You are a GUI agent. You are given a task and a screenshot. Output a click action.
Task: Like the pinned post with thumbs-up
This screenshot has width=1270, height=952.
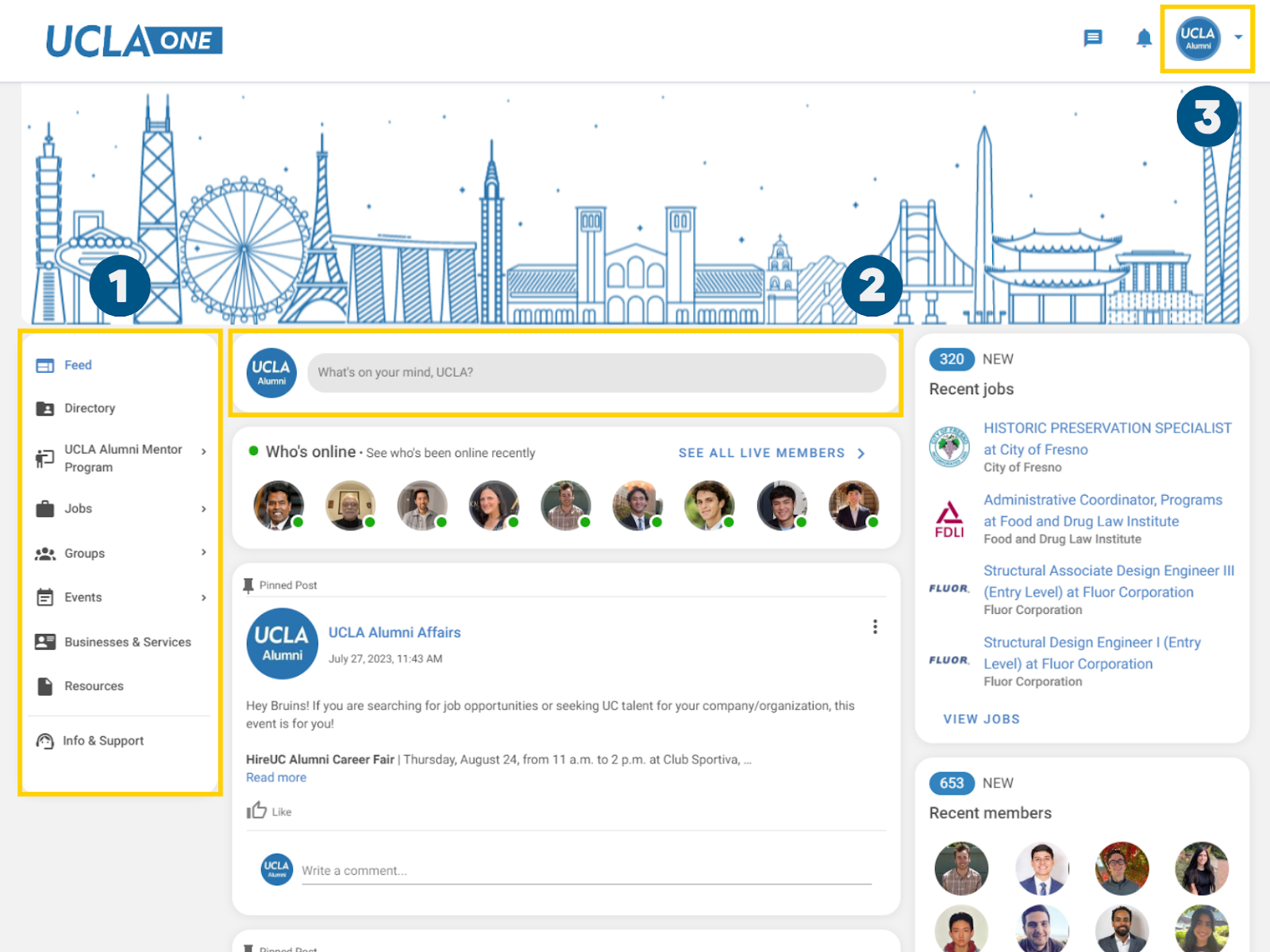click(x=256, y=810)
